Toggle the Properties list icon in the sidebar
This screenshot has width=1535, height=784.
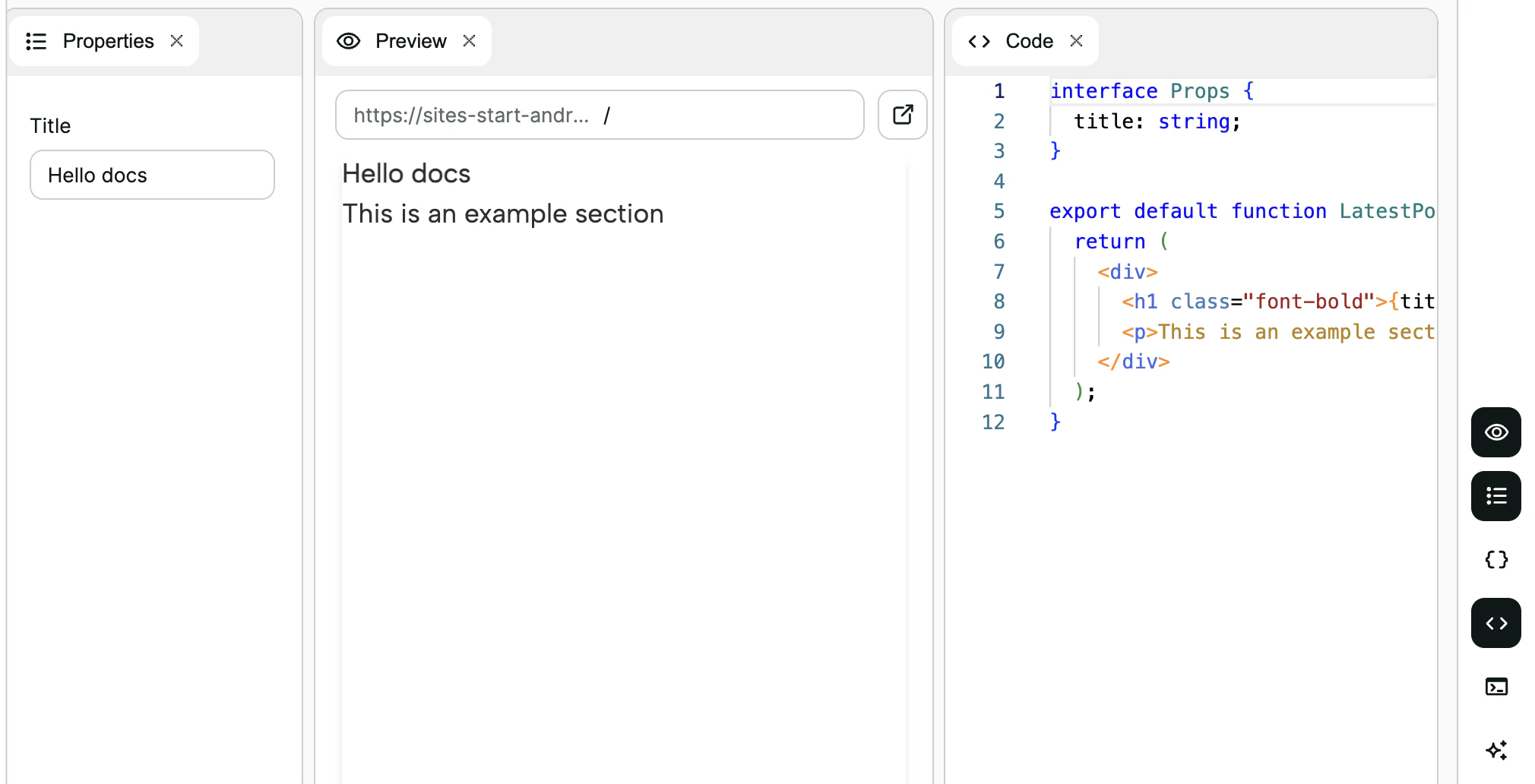click(1495, 496)
